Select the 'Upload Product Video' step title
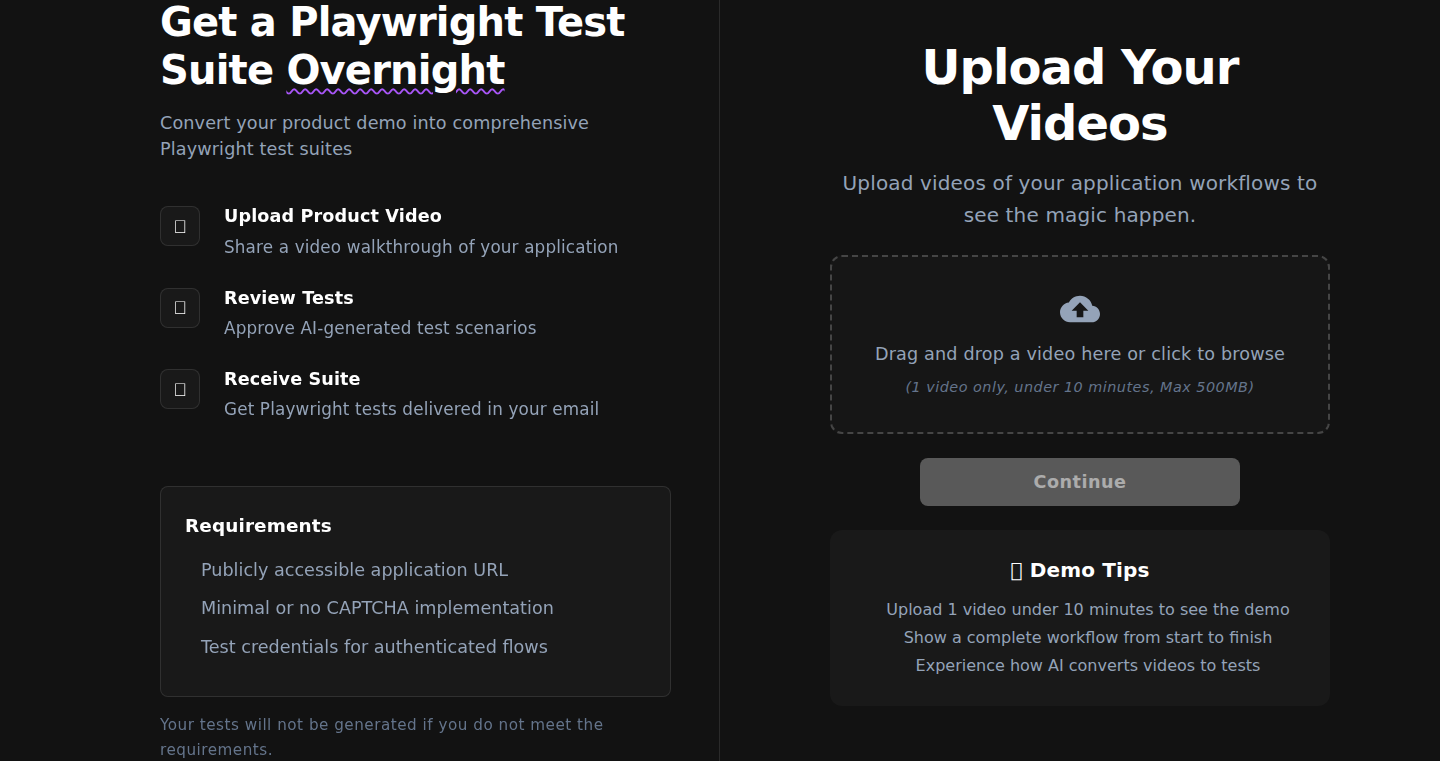Image resolution: width=1440 pixels, height=761 pixels. (x=333, y=216)
